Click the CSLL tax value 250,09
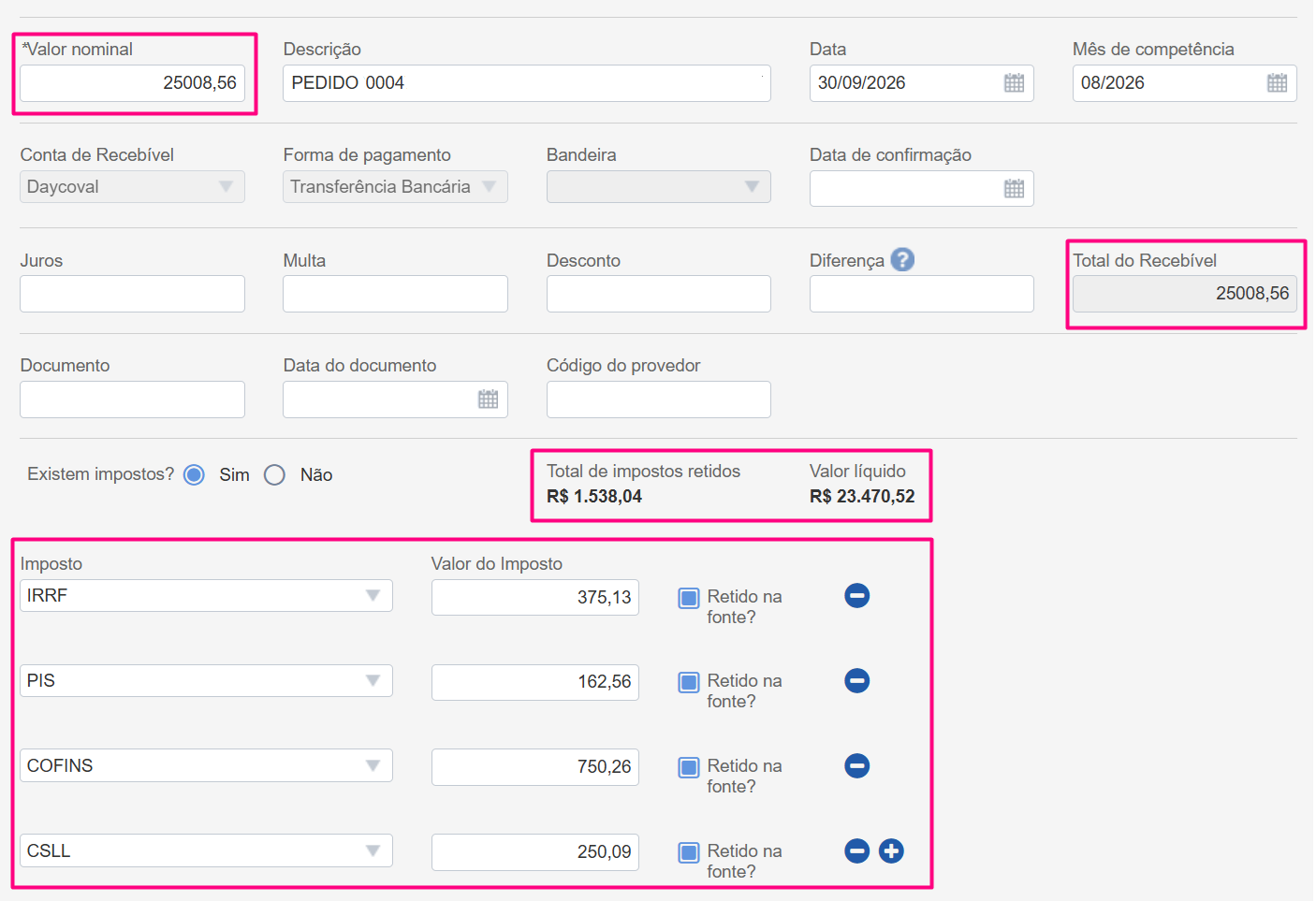Viewport: 1316px width, 901px height. pyautogui.click(x=535, y=852)
